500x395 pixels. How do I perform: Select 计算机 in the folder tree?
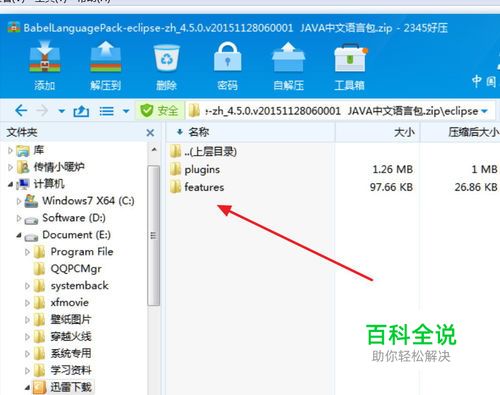(x=49, y=184)
